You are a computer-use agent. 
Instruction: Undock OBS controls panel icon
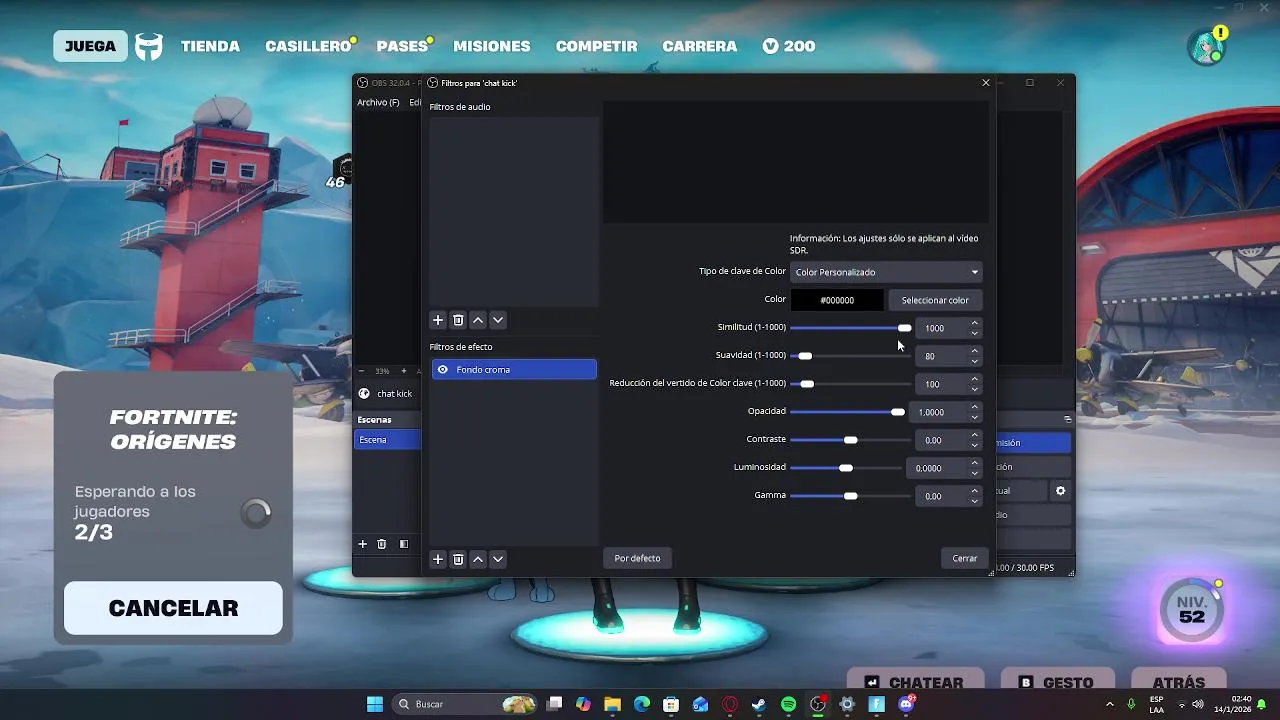coord(1067,419)
